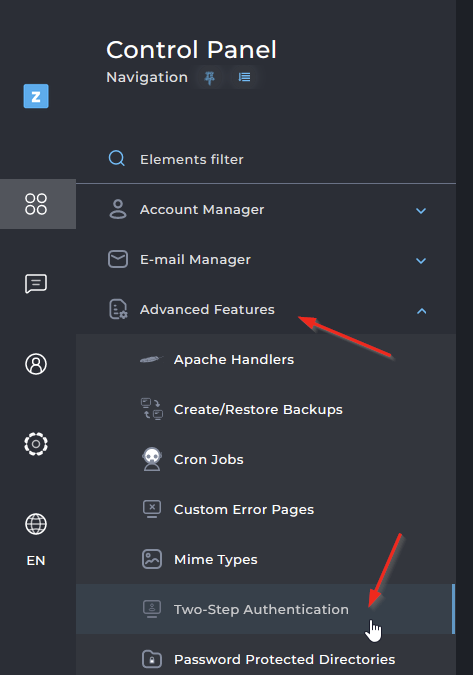Open the user profile icon in sidebar
The width and height of the screenshot is (473, 675).
(36, 364)
